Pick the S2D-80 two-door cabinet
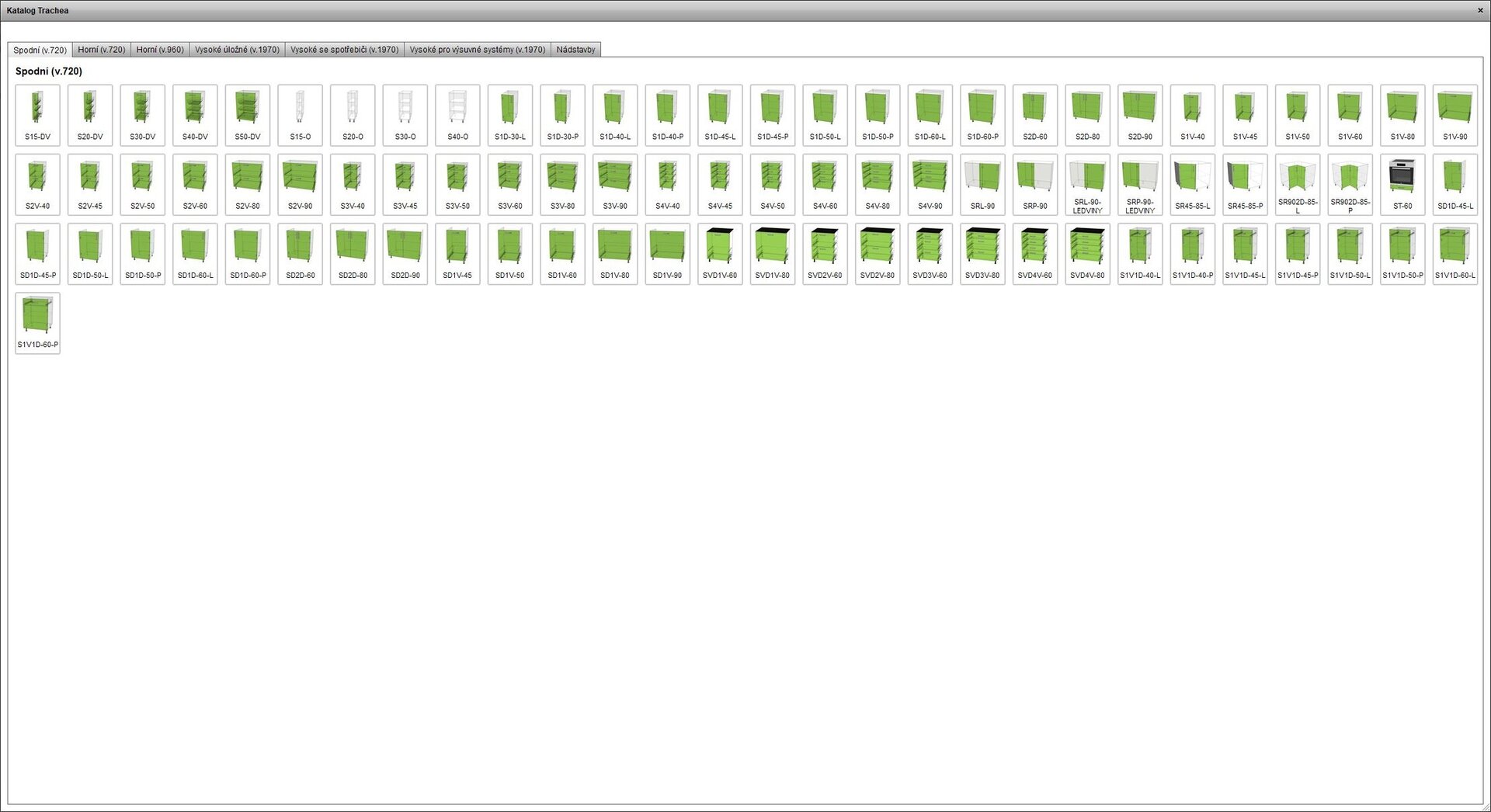The width and height of the screenshot is (1491, 812). (x=1087, y=115)
